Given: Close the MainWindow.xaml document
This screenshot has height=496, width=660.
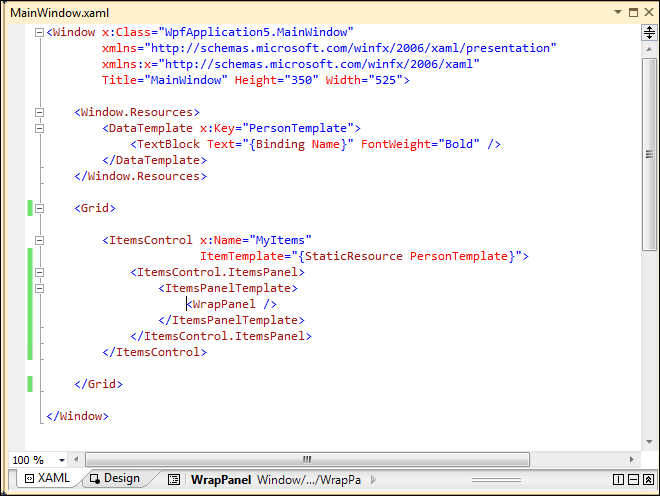Looking at the screenshot, I should (x=649, y=12).
